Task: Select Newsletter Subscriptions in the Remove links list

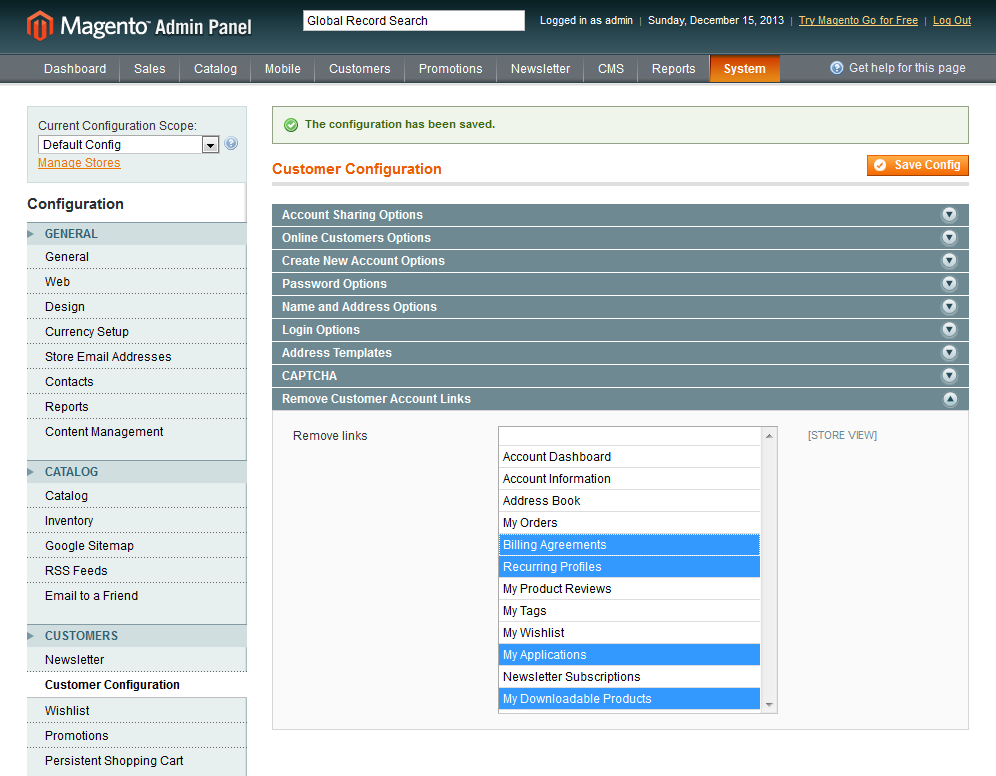Action: 629,677
